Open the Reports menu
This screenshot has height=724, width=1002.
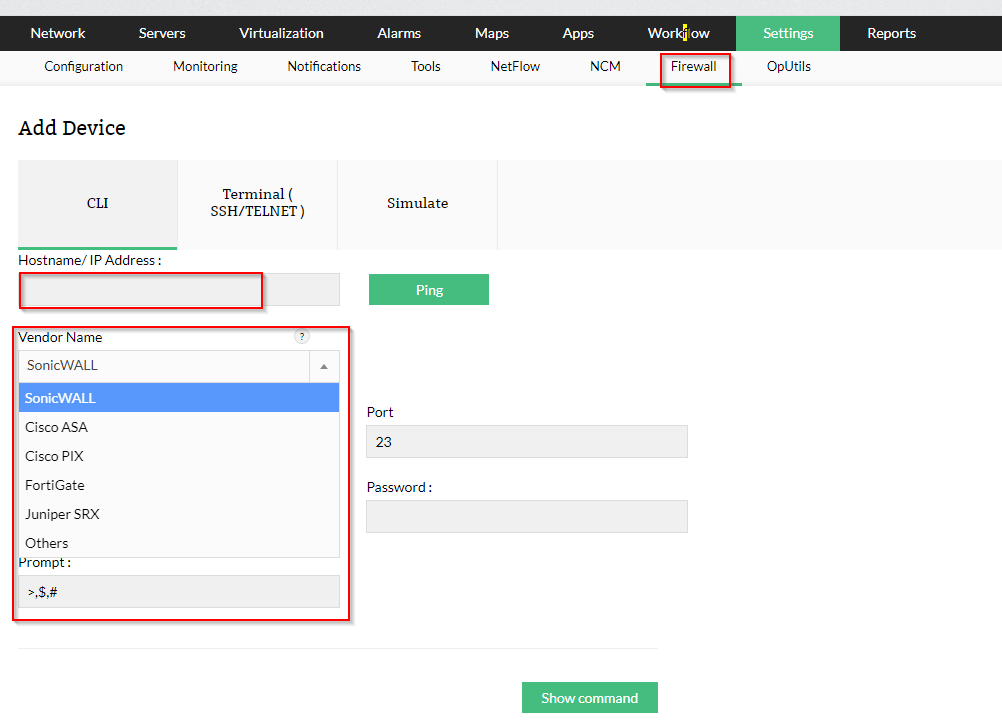click(891, 33)
